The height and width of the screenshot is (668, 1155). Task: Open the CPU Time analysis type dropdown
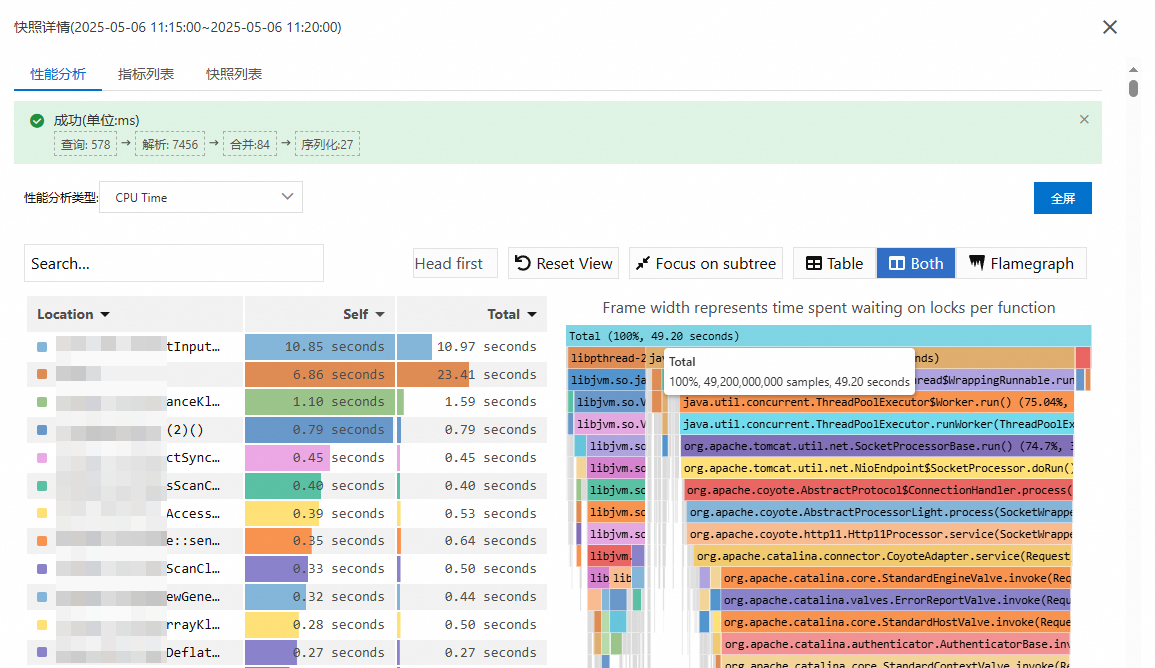[201, 197]
